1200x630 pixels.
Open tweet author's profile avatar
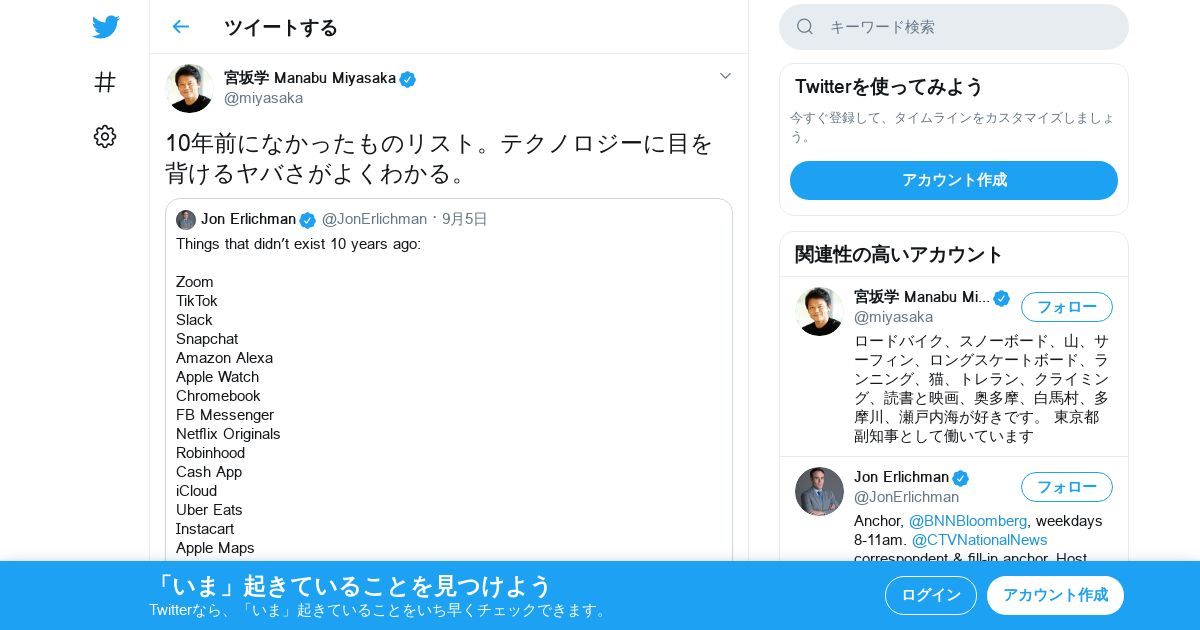189,88
